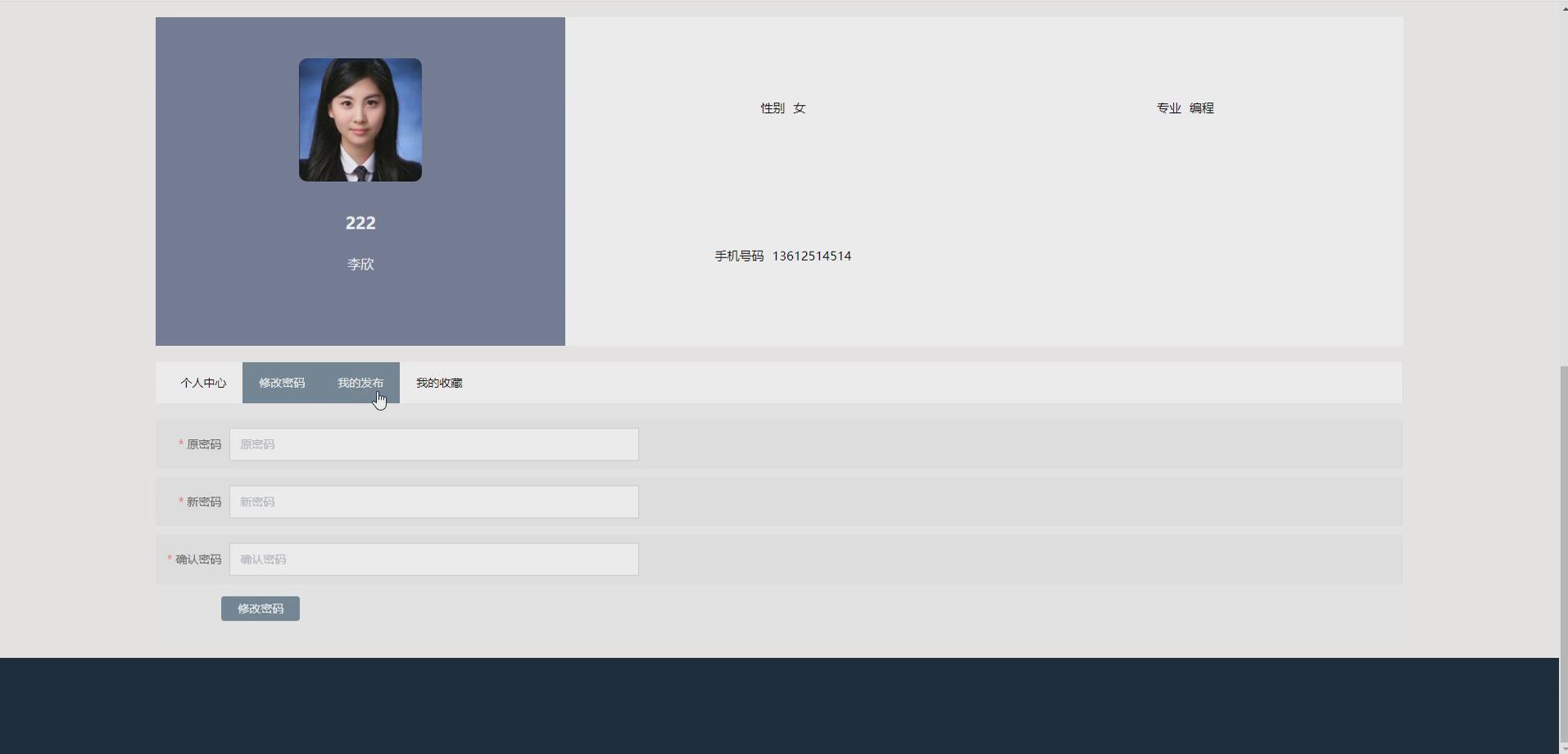
Task: Open the 个人中心 tab
Action: [203, 383]
